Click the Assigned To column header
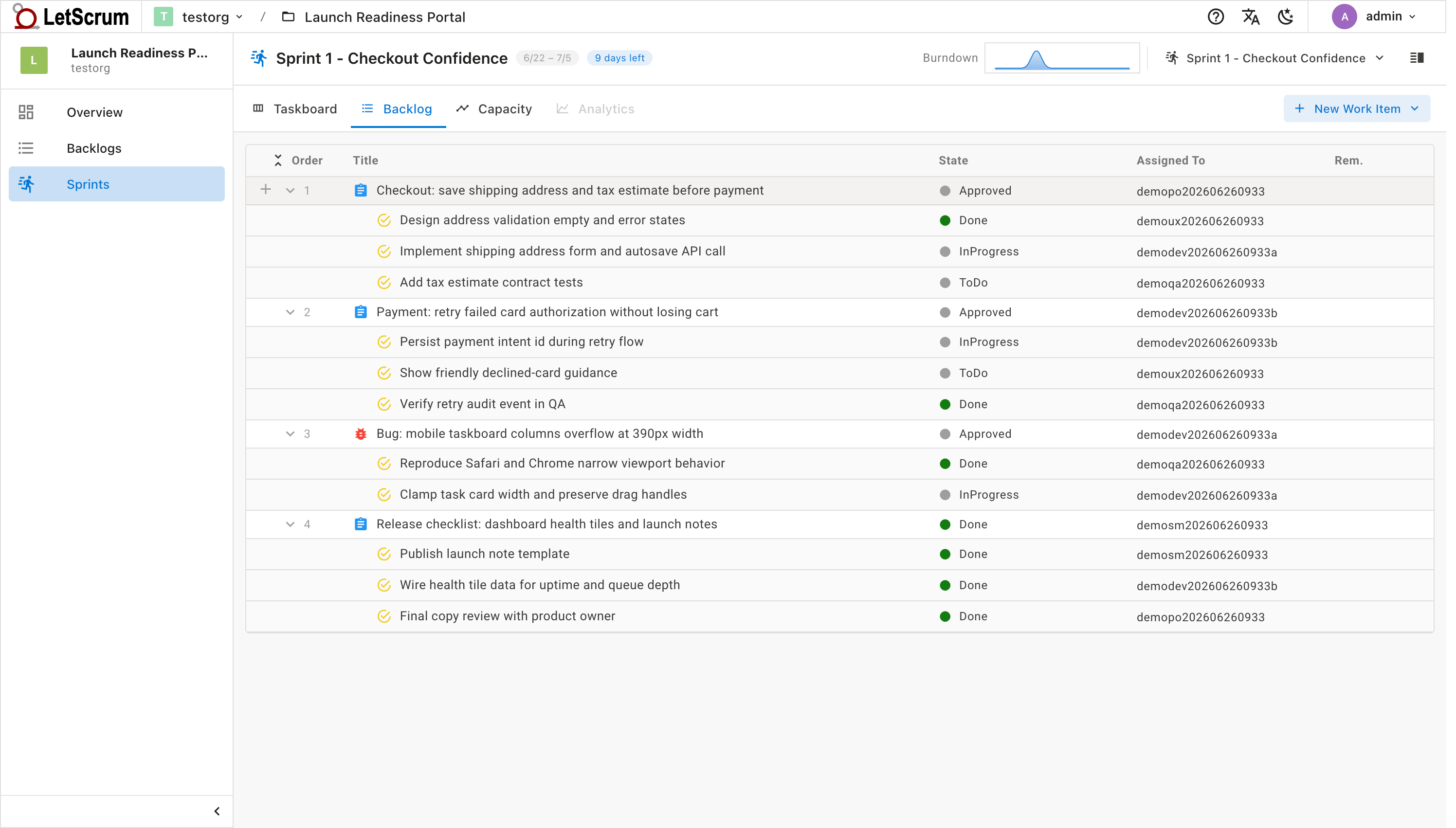Viewport: 1456px width, 828px height. click(1170, 161)
